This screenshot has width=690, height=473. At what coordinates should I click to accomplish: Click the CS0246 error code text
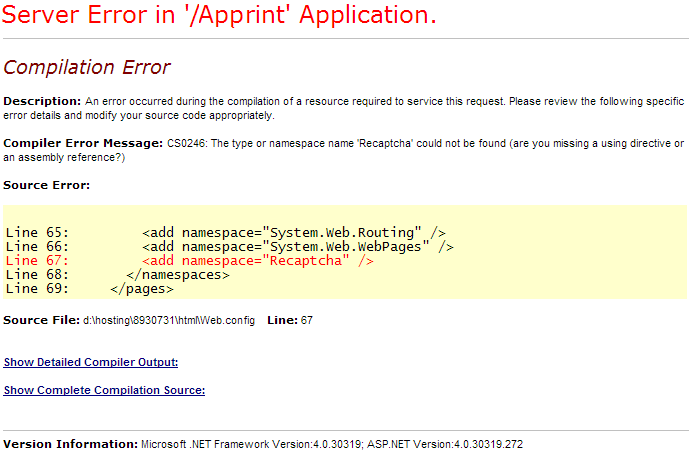[x=187, y=144]
